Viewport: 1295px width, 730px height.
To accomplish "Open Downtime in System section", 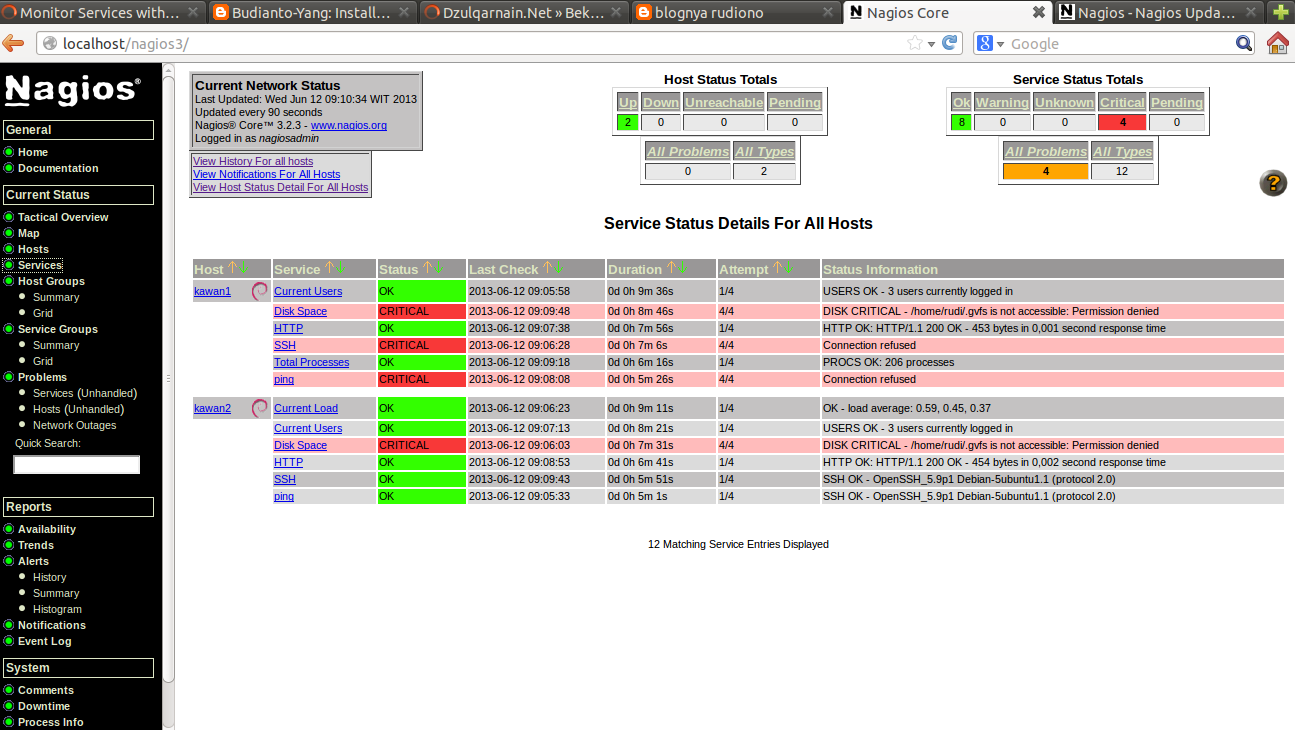I will [44, 706].
